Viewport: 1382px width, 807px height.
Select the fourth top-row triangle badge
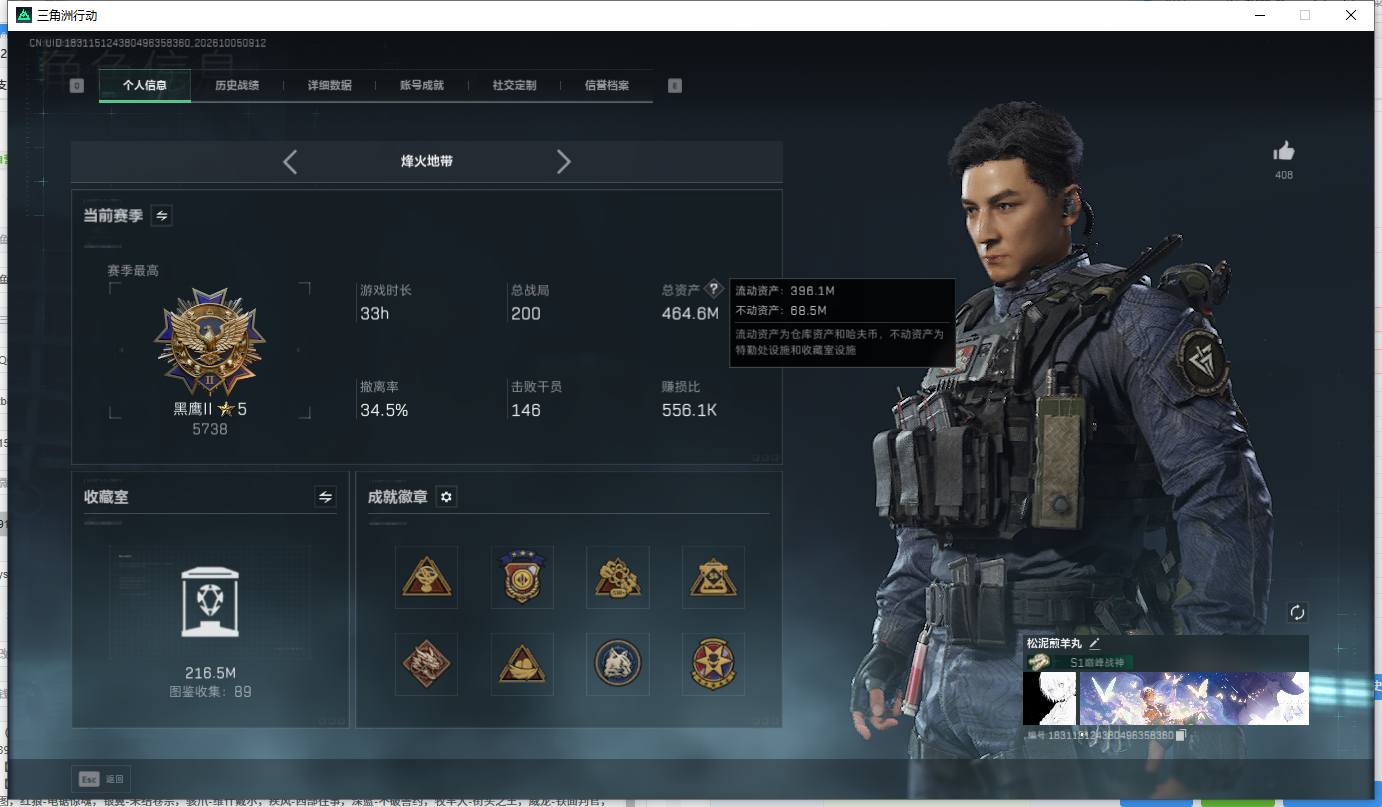[714, 577]
